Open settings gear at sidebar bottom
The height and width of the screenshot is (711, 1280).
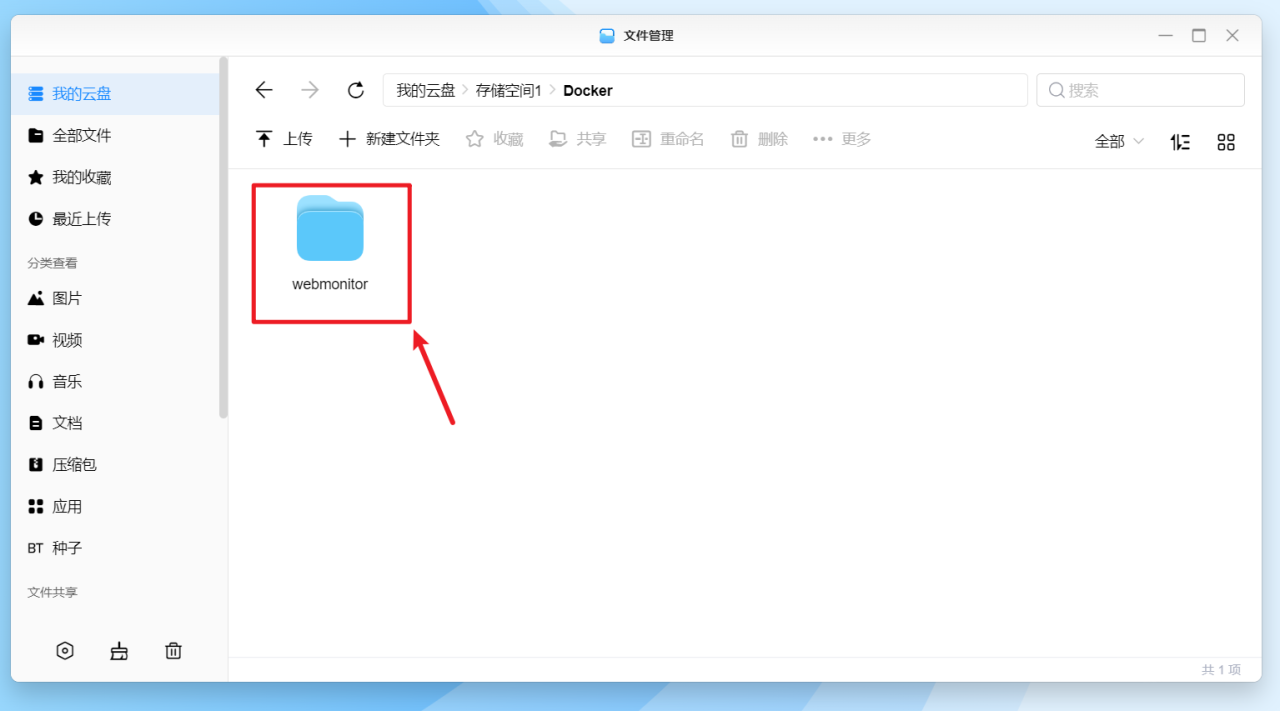point(65,650)
